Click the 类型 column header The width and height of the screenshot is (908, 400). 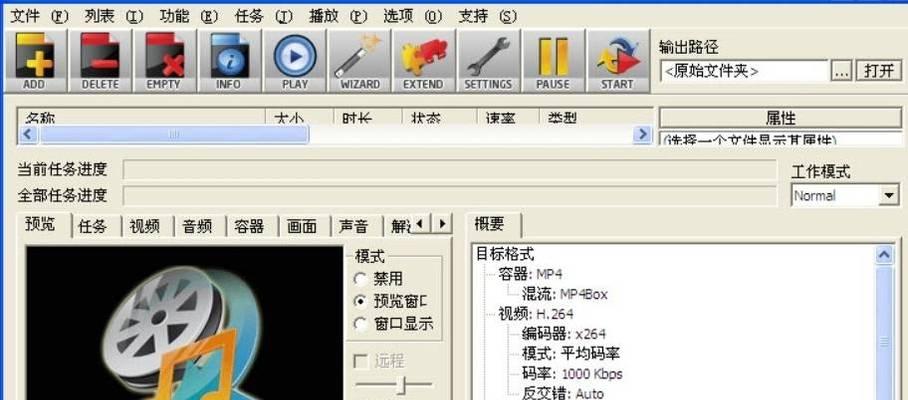click(x=596, y=117)
